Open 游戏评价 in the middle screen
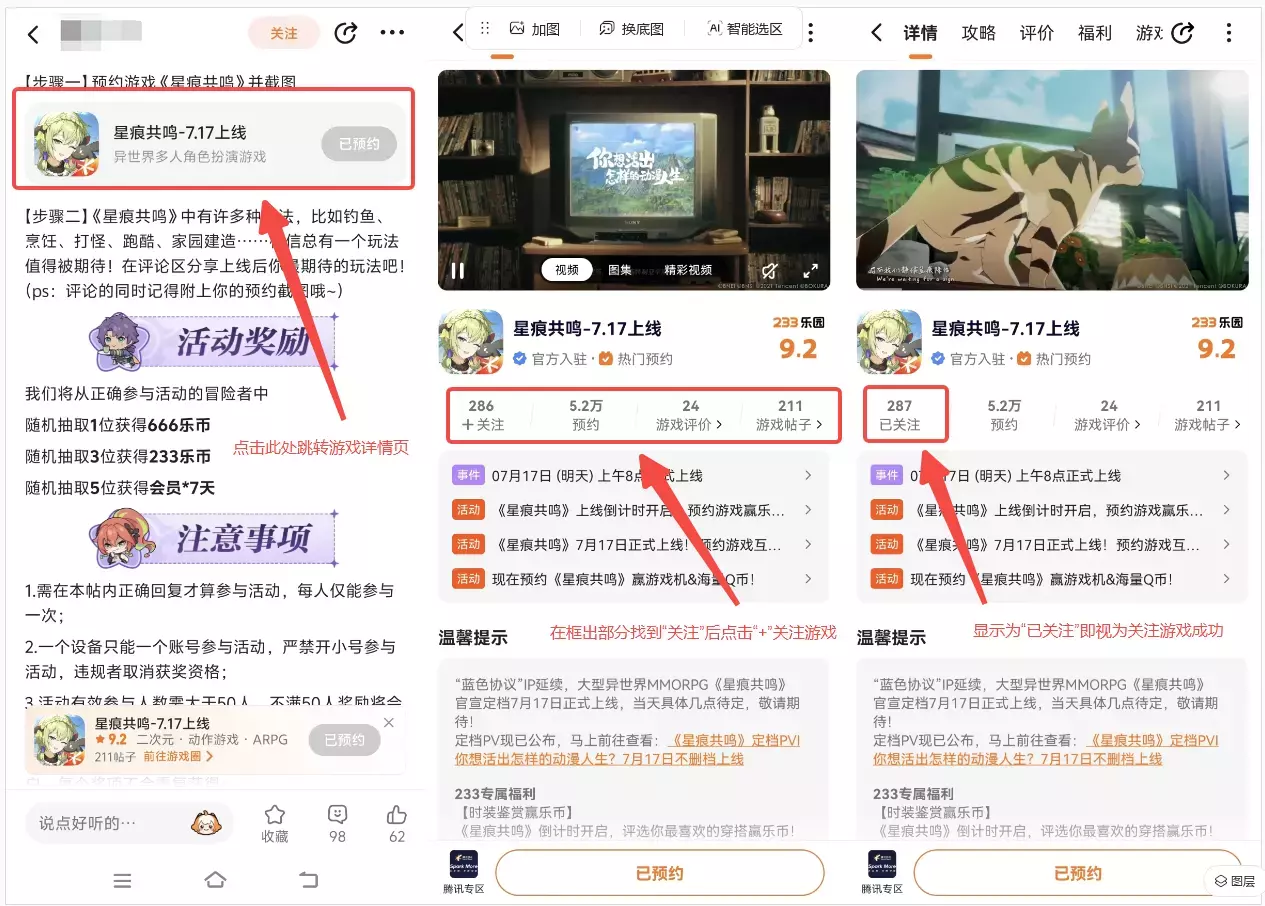Image resolution: width=1265 pixels, height=906 pixels. tap(690, 415)
